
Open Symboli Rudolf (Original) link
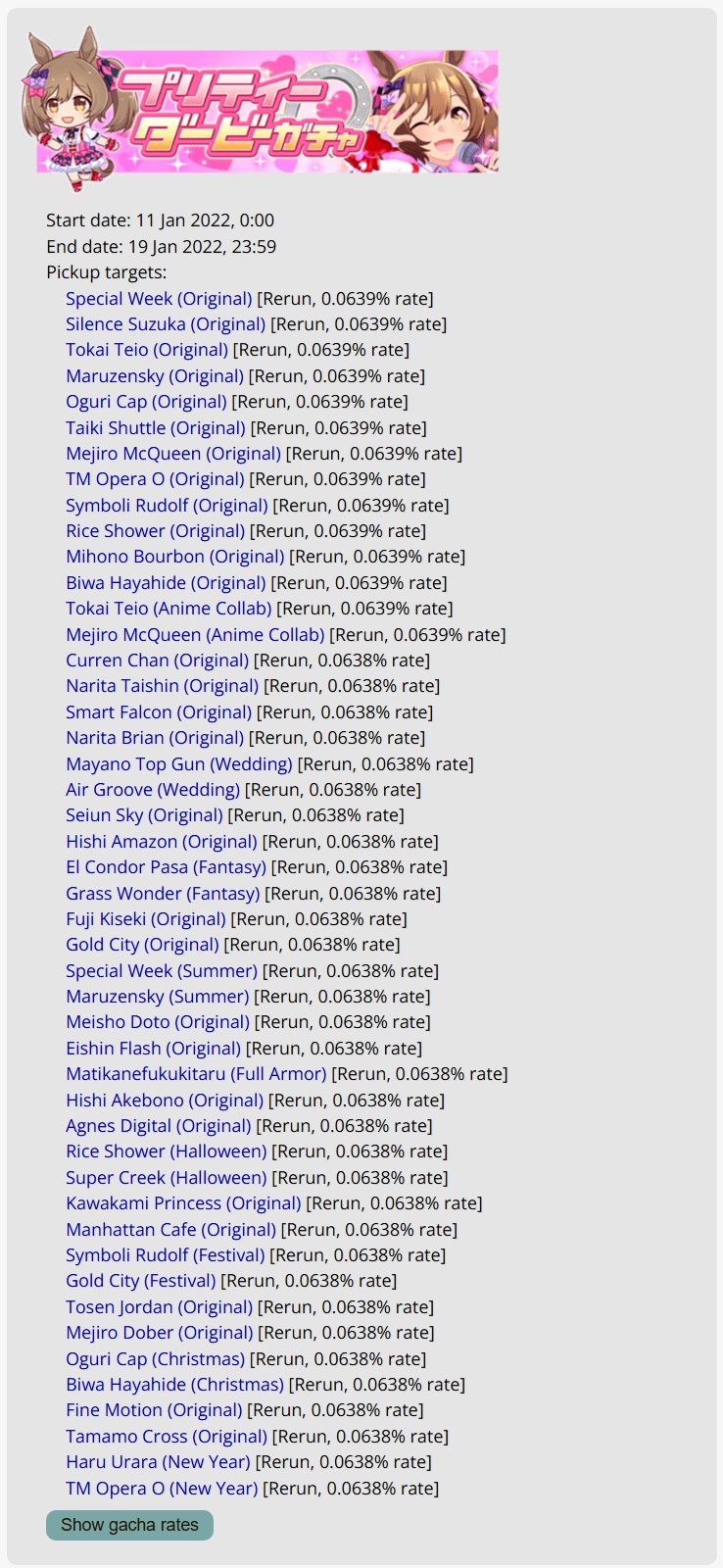(167, 506)
